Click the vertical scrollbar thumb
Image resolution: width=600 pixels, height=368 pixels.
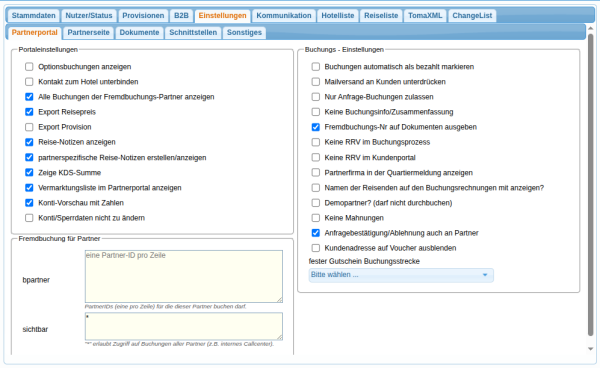[590, 186]
